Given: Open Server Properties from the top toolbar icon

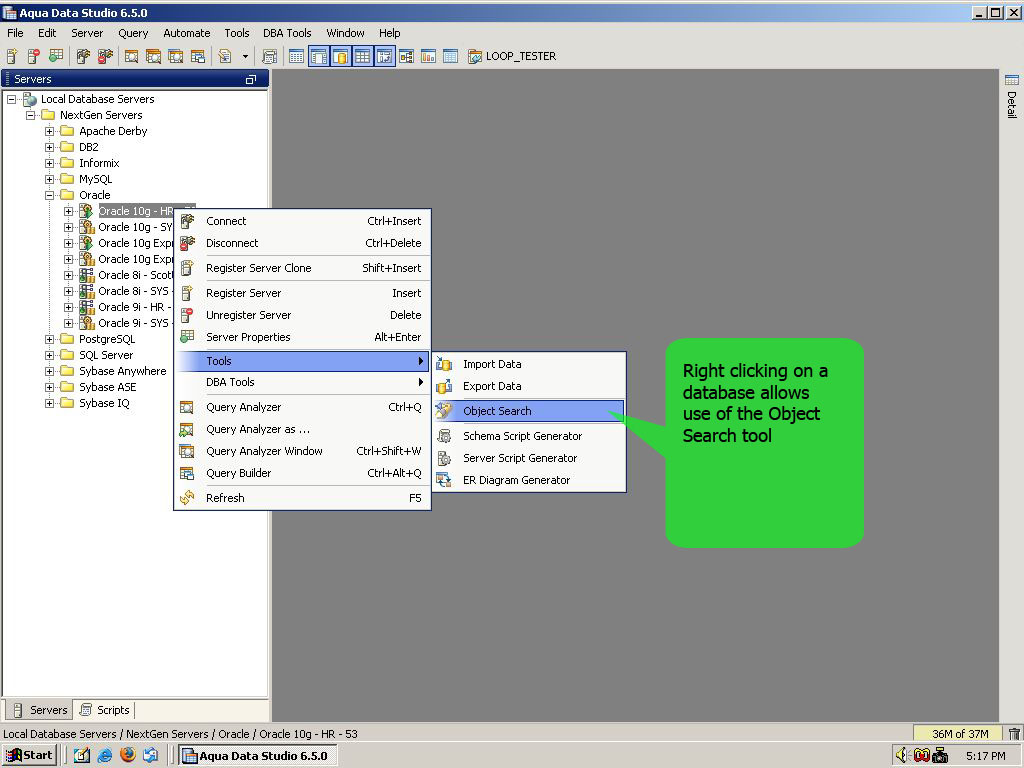Looking at the screenshot, I should pos(56,56).
